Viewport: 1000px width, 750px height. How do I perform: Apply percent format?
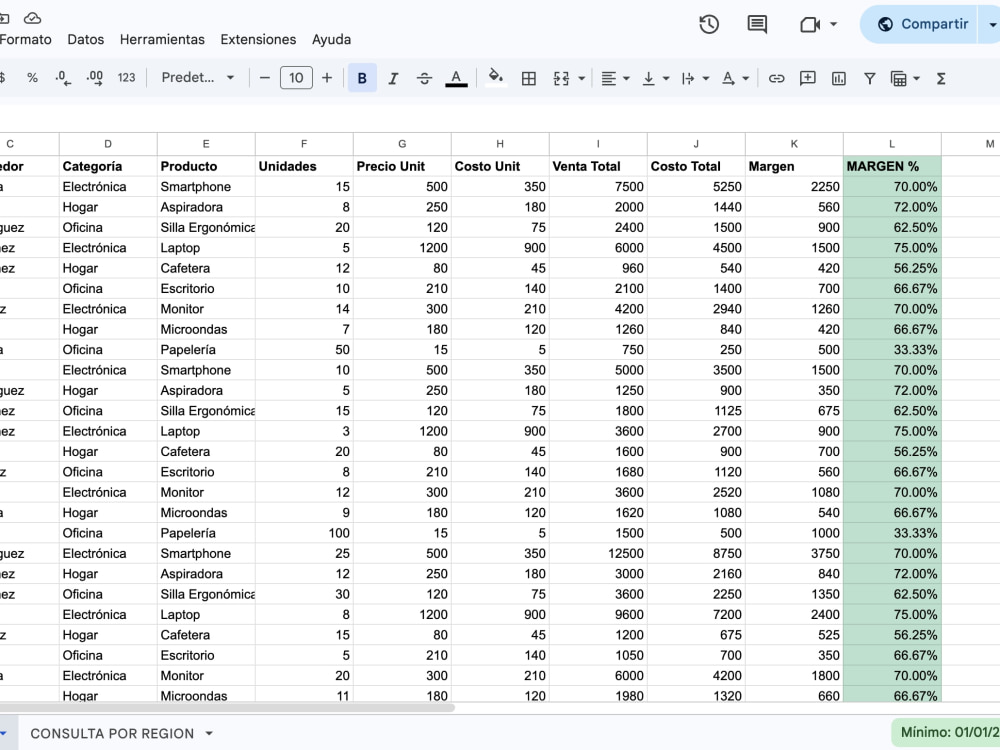click(32, 78)
